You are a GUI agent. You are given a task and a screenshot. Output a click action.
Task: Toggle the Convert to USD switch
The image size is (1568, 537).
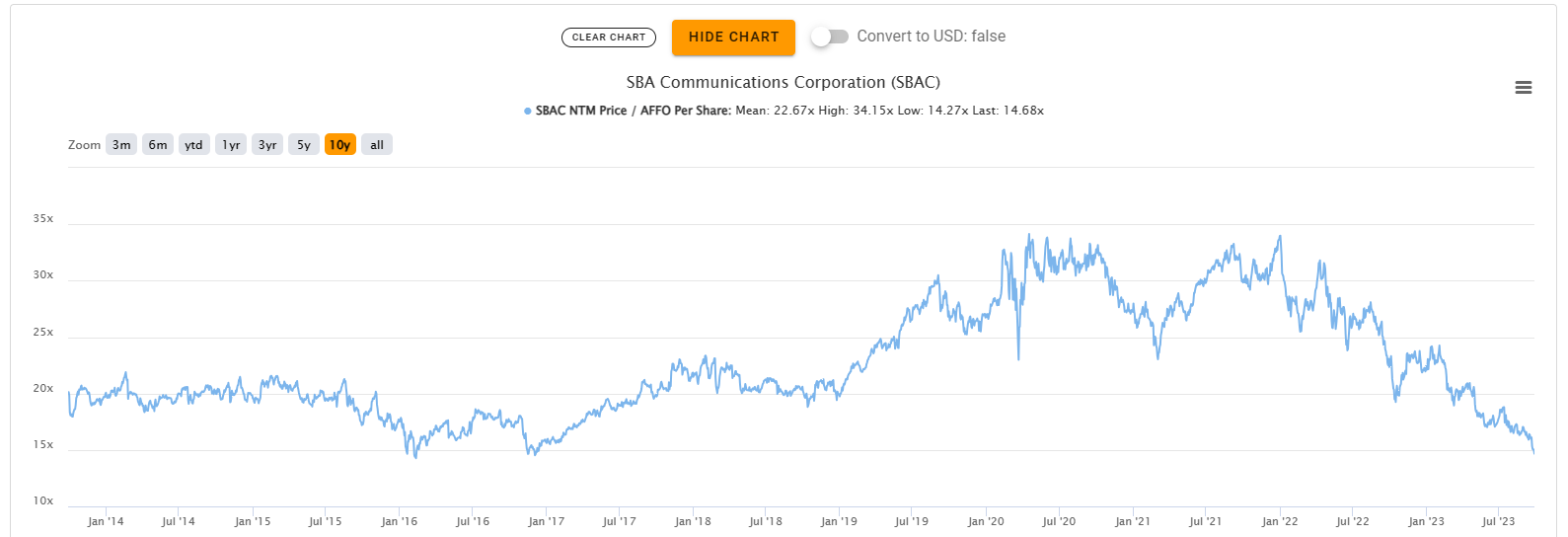coord(829,37)
